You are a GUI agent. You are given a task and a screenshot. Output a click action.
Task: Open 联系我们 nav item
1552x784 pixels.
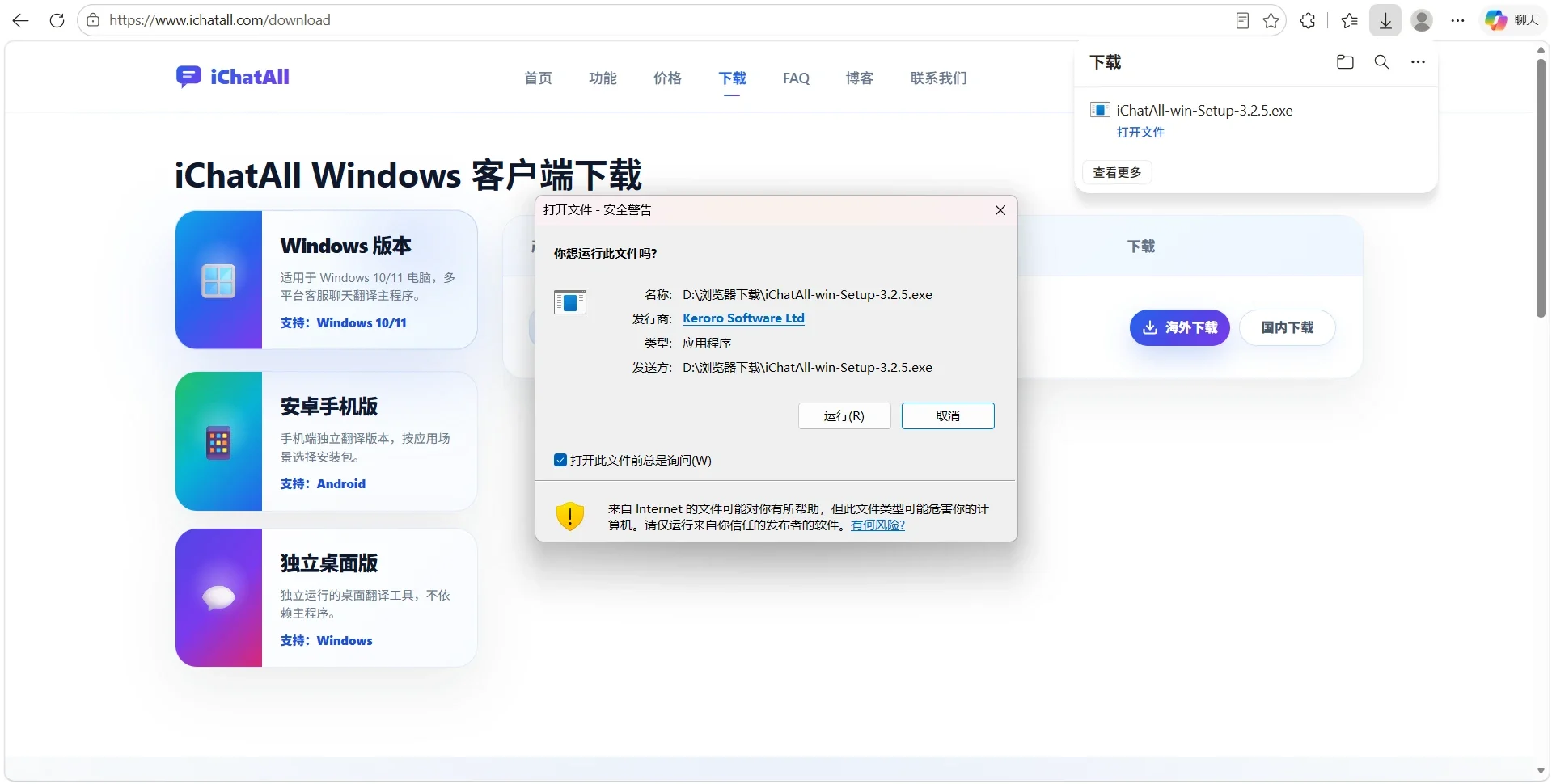click(938, 78)
